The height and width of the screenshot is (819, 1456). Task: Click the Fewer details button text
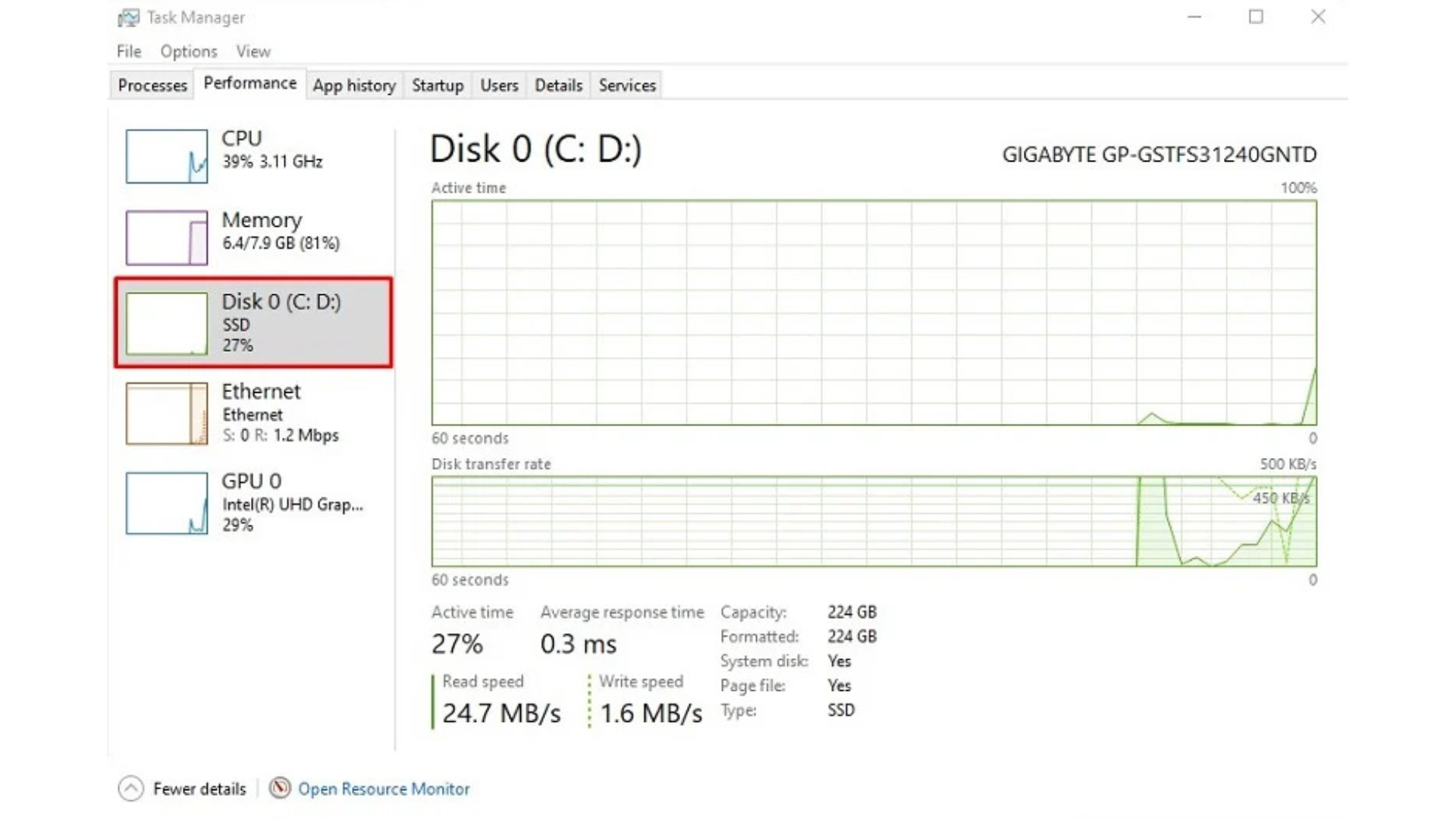(x=199, y=789)
